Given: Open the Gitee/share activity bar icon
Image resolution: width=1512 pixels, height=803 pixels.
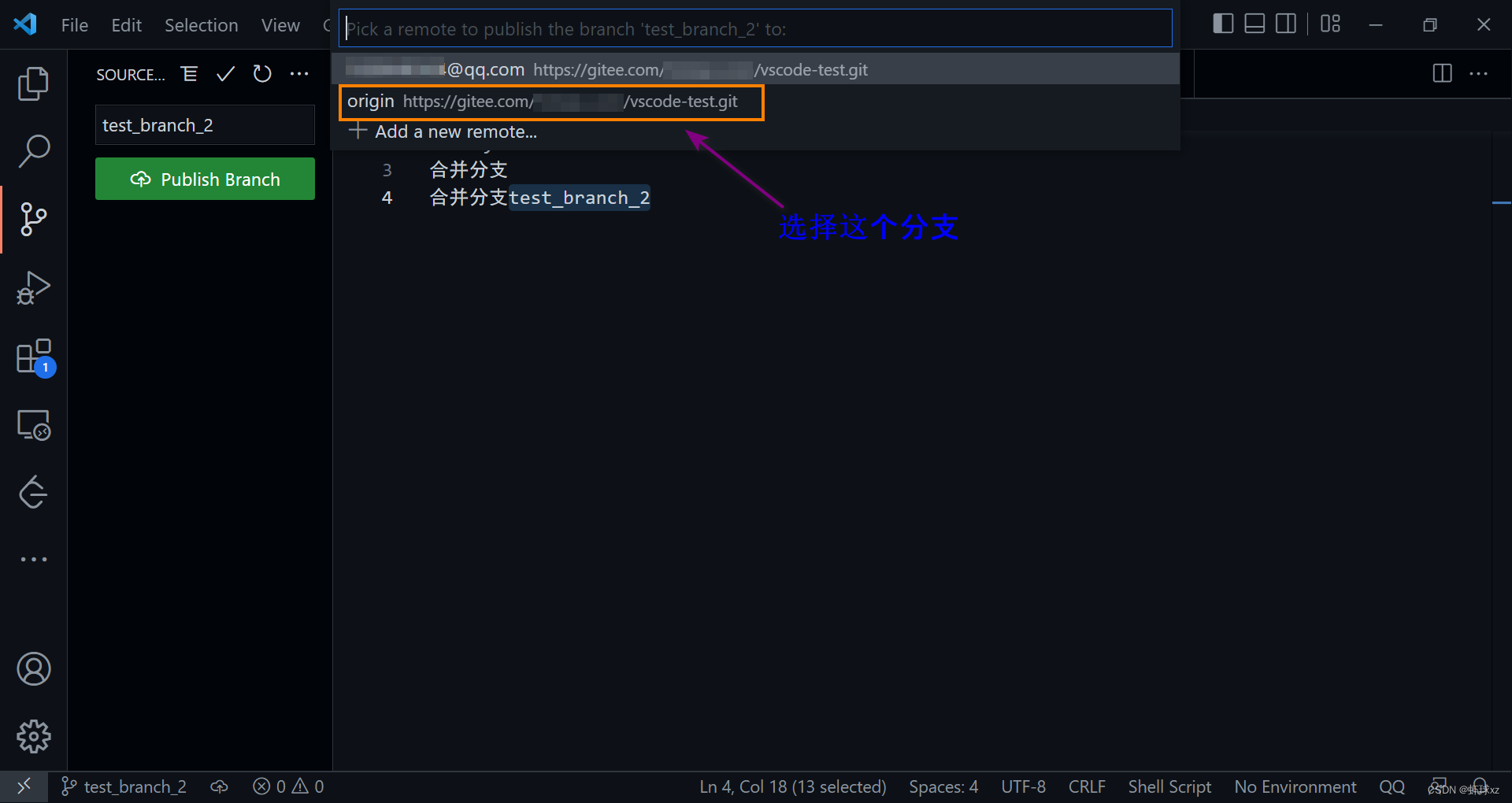Looking at the screenshot, I should pos(33,493).
